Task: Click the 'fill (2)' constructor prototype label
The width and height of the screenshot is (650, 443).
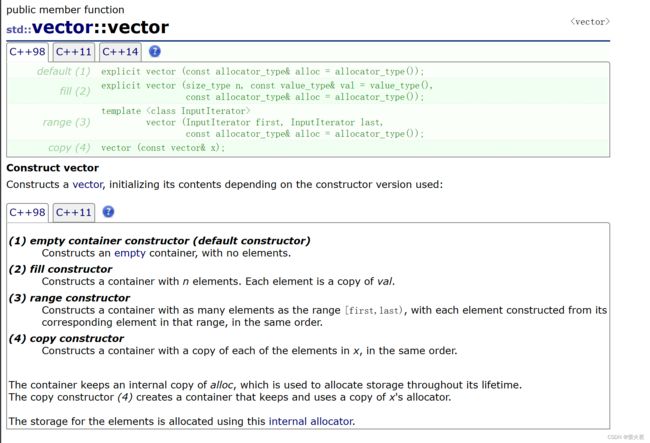Action: point(75,91)
